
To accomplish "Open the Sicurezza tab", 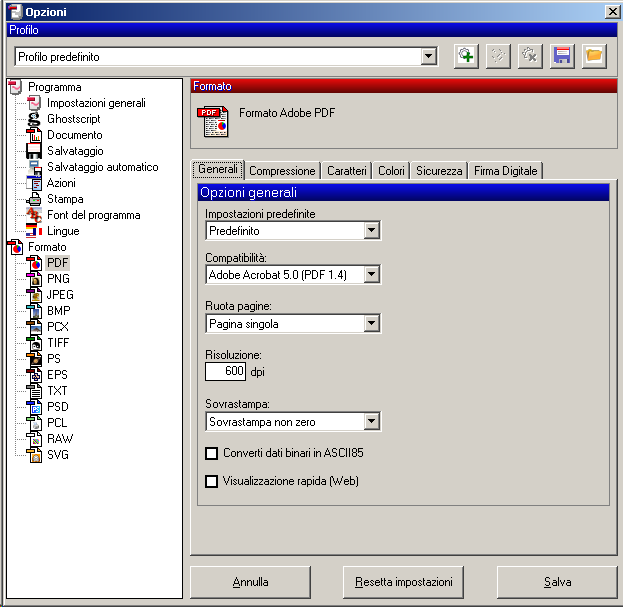I will (439, 171).
